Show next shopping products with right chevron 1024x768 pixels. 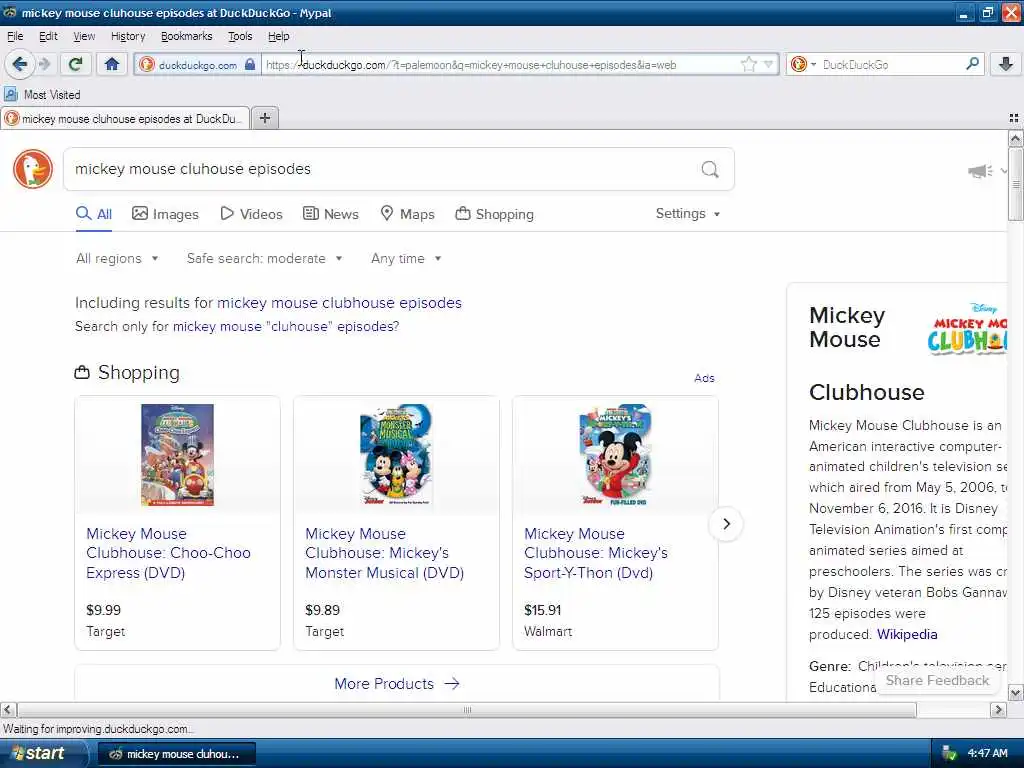(x=726, y=524)
